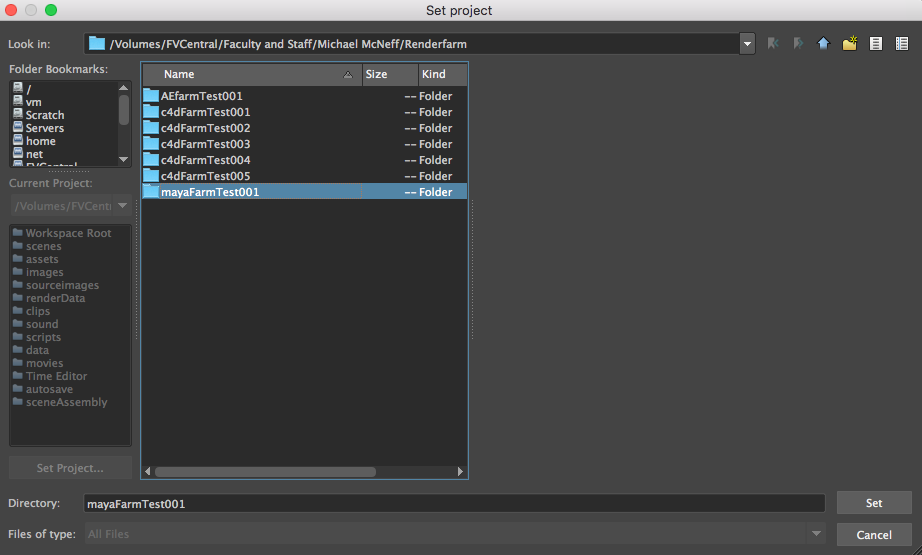This screenshot has width=922, height=555.
Task: Select the c4dFarmTest001 folder
Action: click(305, 112)
